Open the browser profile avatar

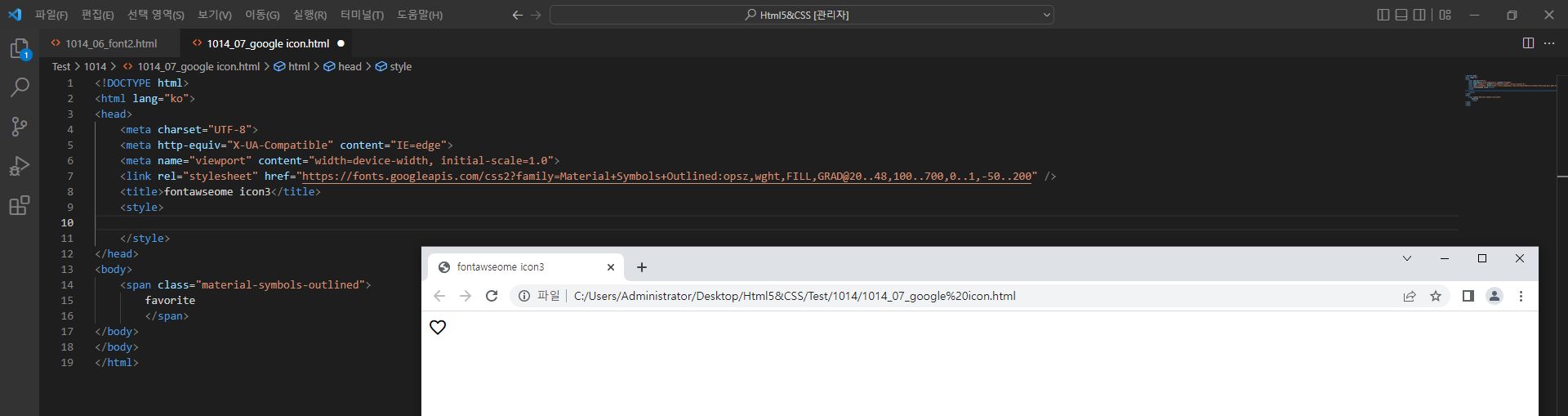(1494, 296)
